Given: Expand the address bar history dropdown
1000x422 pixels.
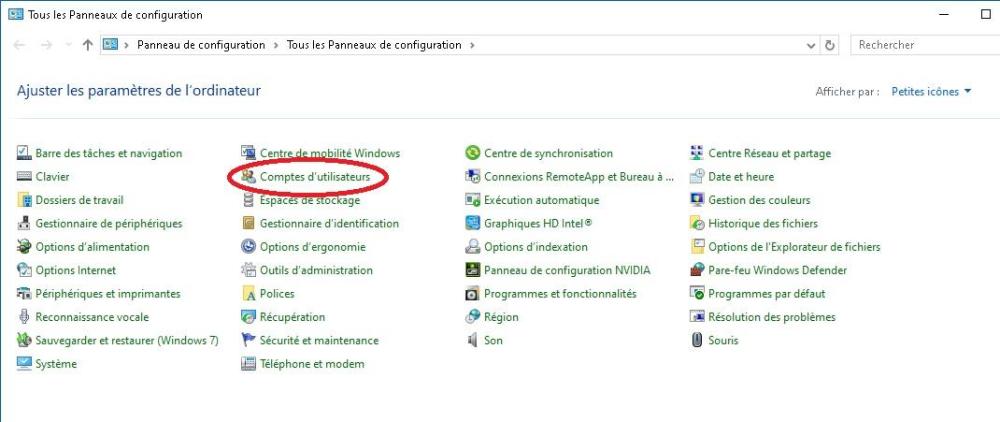Looking at the screenshot, I should tap(811, 45).
